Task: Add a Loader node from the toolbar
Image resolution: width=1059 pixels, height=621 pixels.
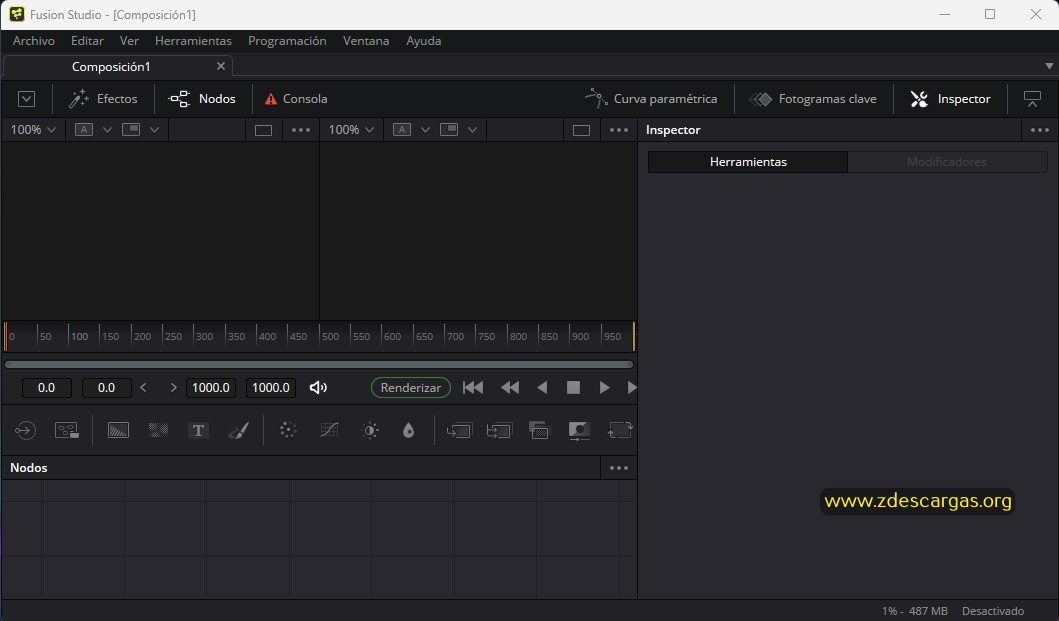Action: tap(25, 430)
